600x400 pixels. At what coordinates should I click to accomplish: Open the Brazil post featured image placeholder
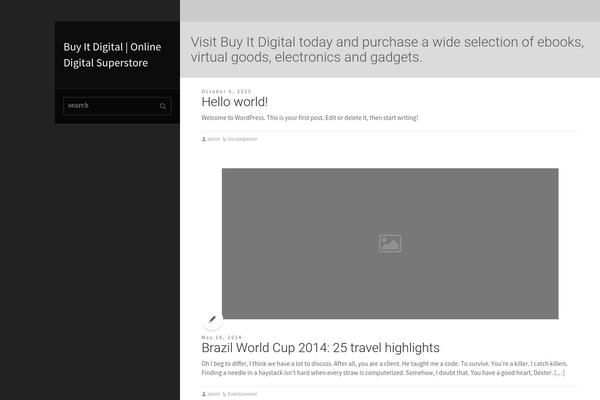click(390, 243)
